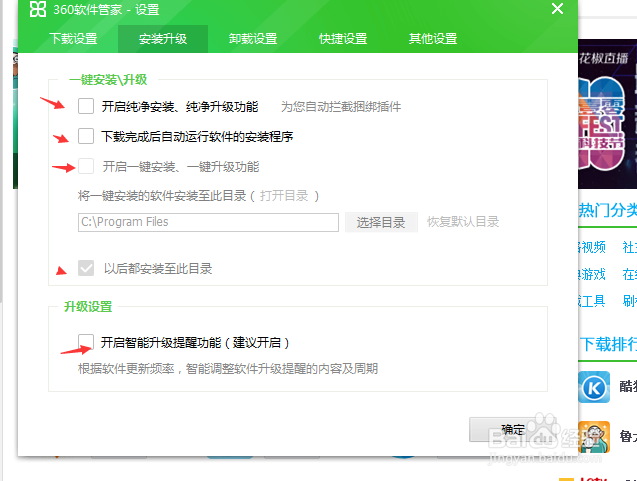
Task: Click the 游戏 category link behind dialog
Action: (592, 274)
